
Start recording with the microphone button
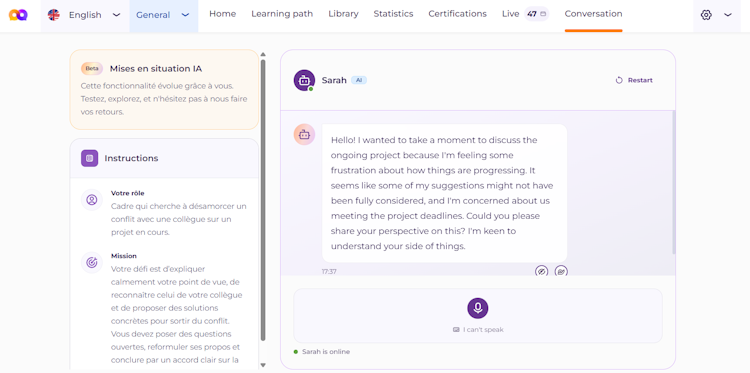click(478, 308)
